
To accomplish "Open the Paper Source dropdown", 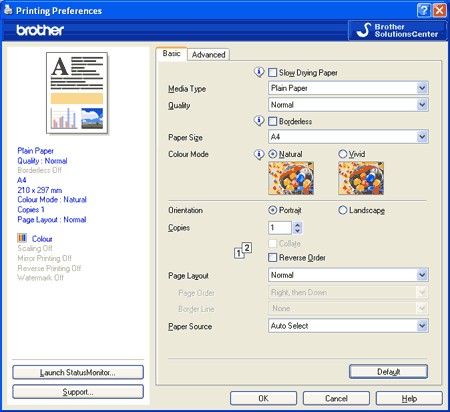I will click(348, 326).
